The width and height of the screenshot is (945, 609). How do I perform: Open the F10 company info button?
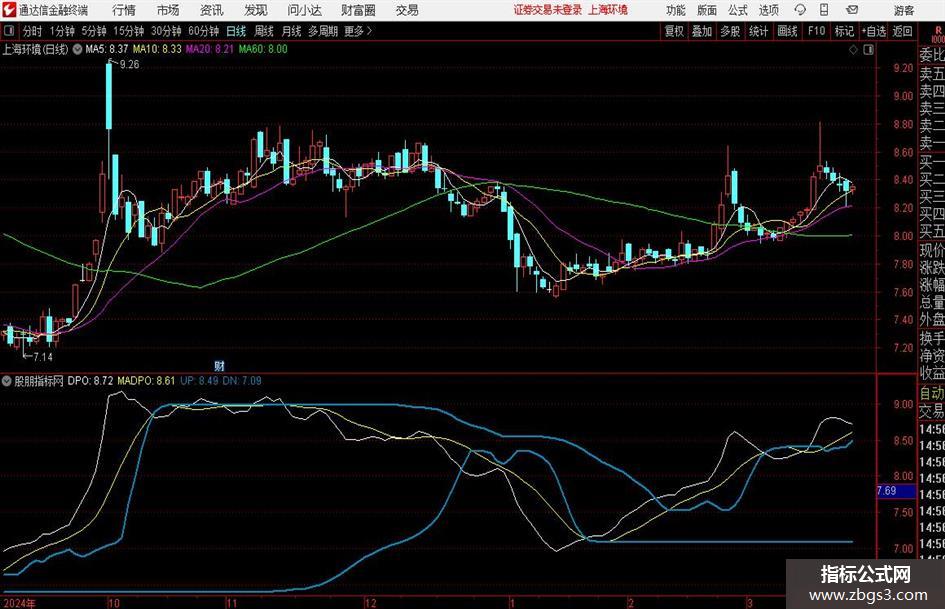point(816,31)
